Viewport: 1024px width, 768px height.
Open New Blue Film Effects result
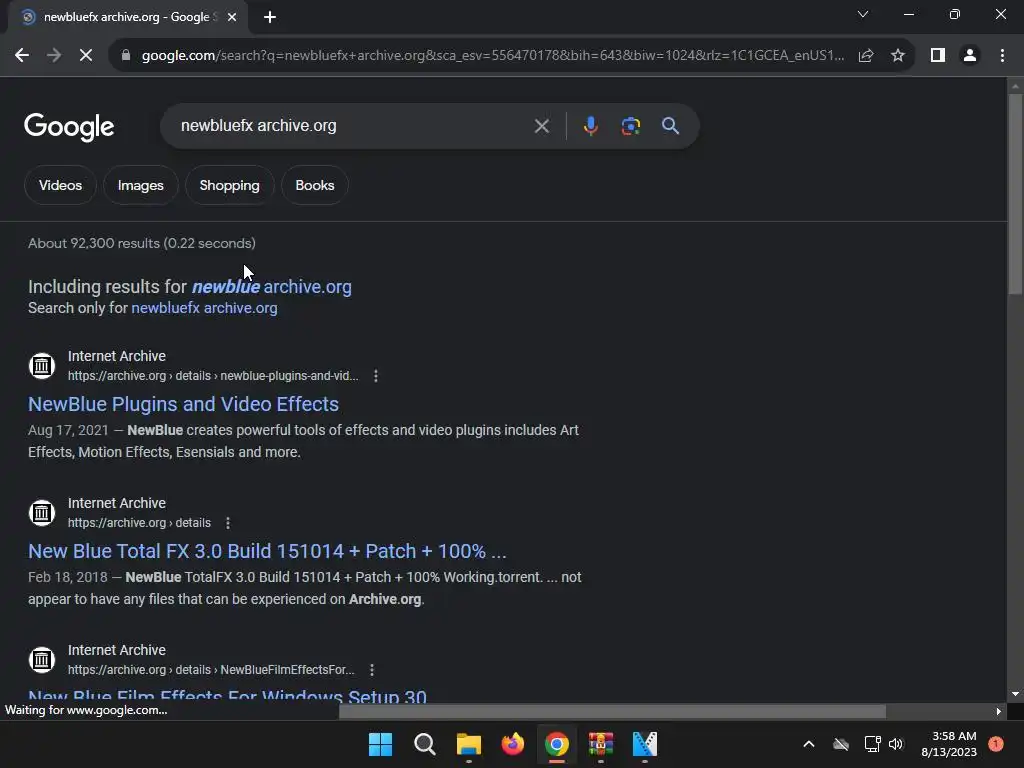227,696
